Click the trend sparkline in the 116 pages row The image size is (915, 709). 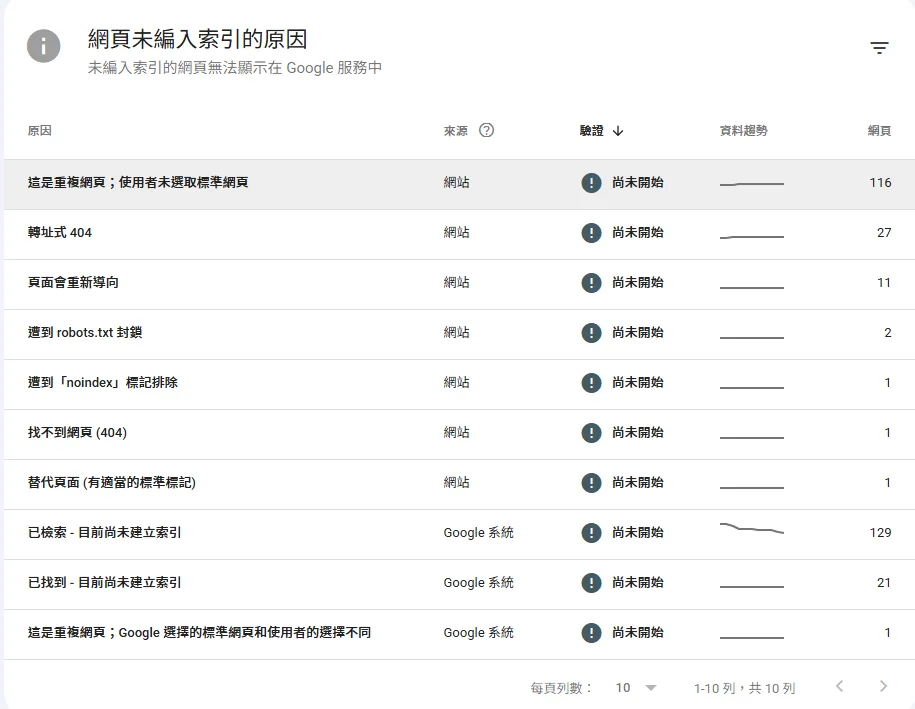[x=752, y=184]
